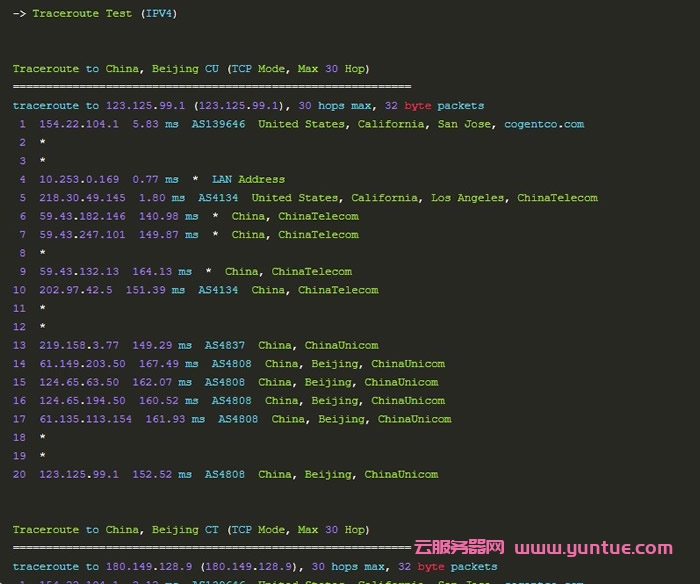Click the 149.87 ms latency on hop 7

tap(175, 235)
